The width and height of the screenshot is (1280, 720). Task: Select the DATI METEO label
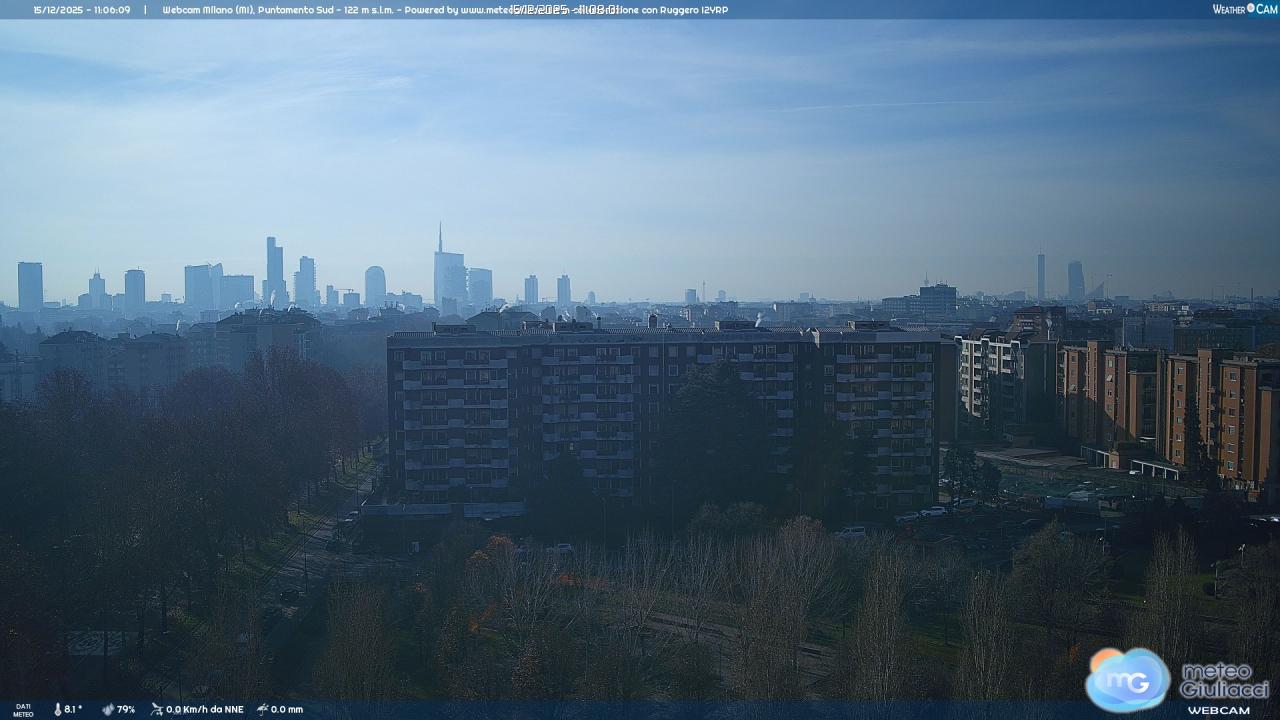click(x=23, y=709)
